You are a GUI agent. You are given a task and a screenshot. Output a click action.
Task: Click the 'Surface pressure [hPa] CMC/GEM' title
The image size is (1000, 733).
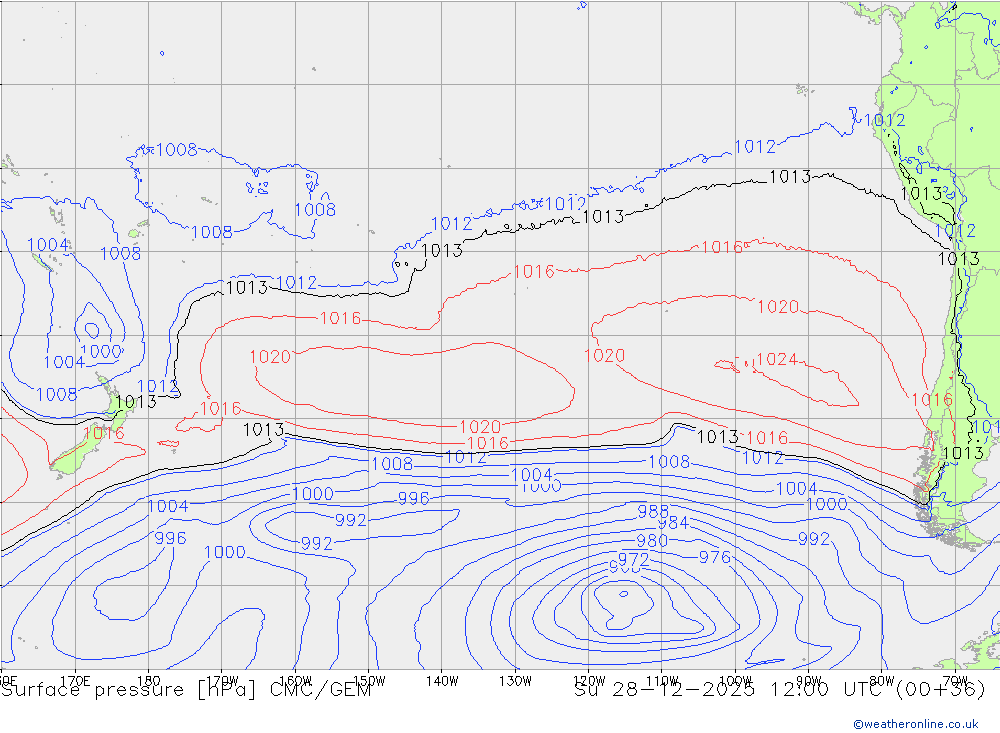pyautogui.click(x=186, y=690)
